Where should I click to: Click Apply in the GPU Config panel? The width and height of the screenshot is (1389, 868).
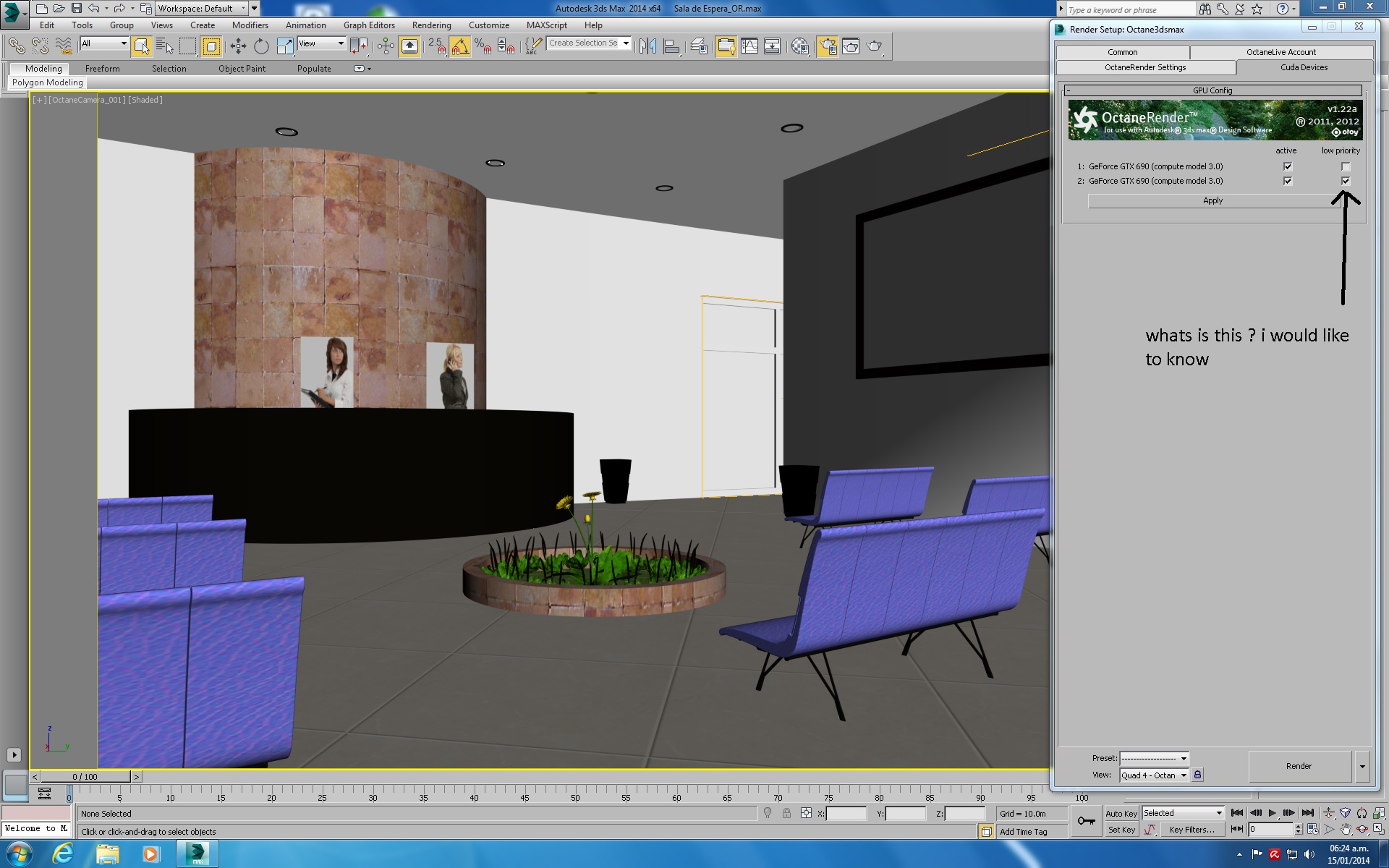(x=1212, y=200)
